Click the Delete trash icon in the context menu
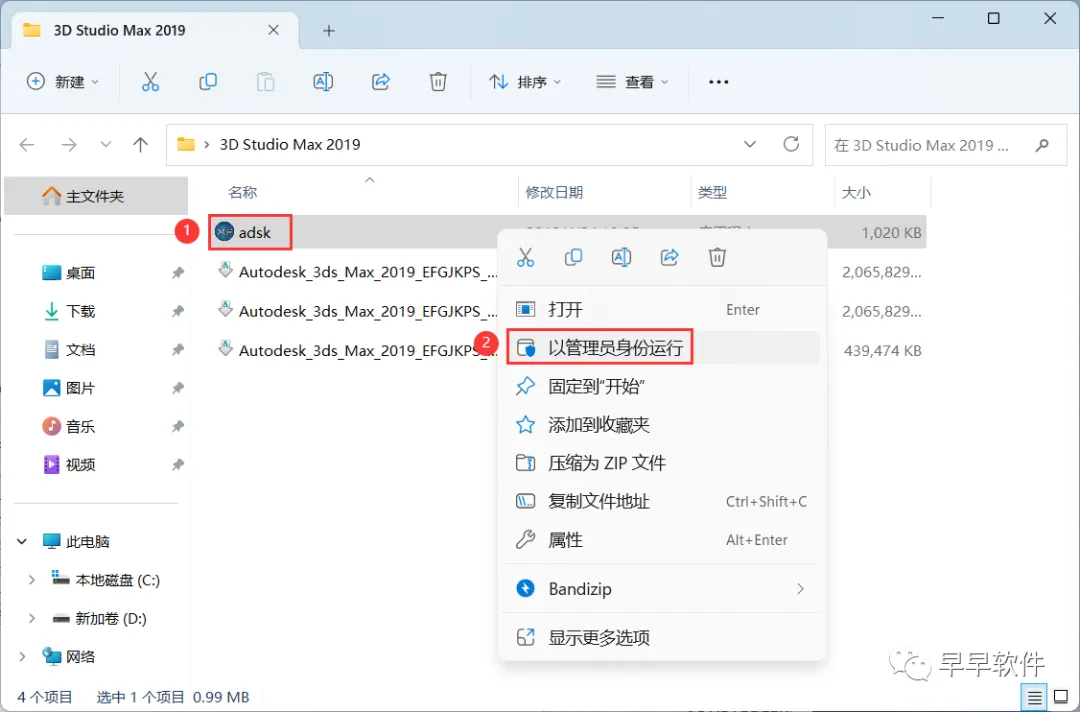Image resolution: width=1080 pixels, height=712 pixels. click(x=717, y=258)
